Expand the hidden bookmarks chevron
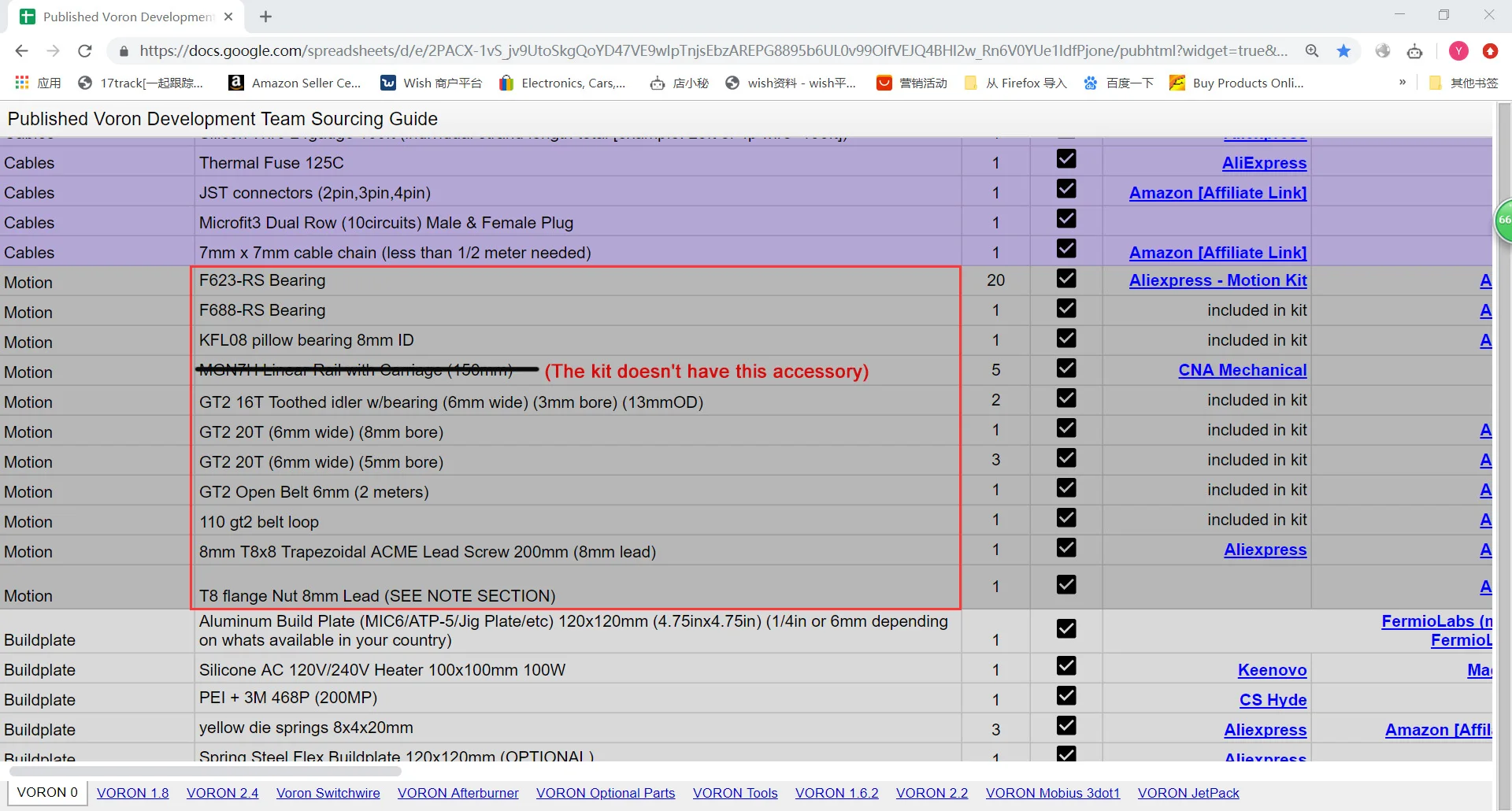 [x=1403, y=82]
